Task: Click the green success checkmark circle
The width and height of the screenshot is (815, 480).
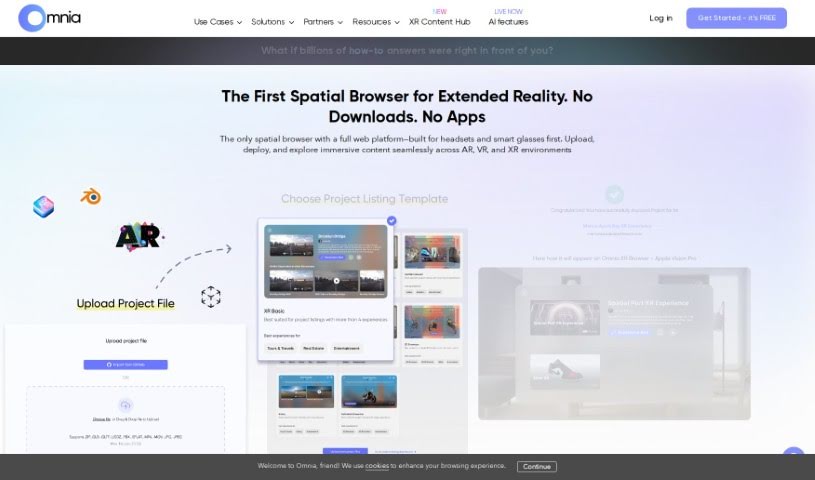Action: (614, 194)
